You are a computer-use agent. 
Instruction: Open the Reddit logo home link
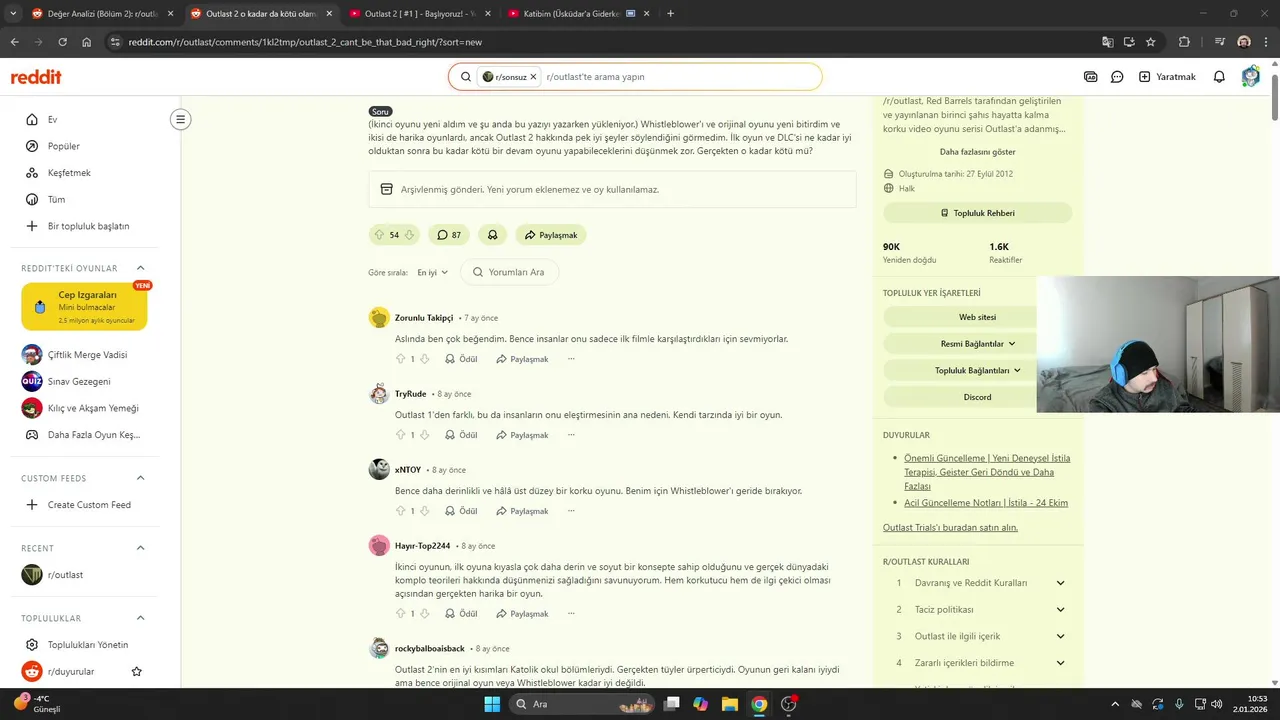(x=36, y=77)
